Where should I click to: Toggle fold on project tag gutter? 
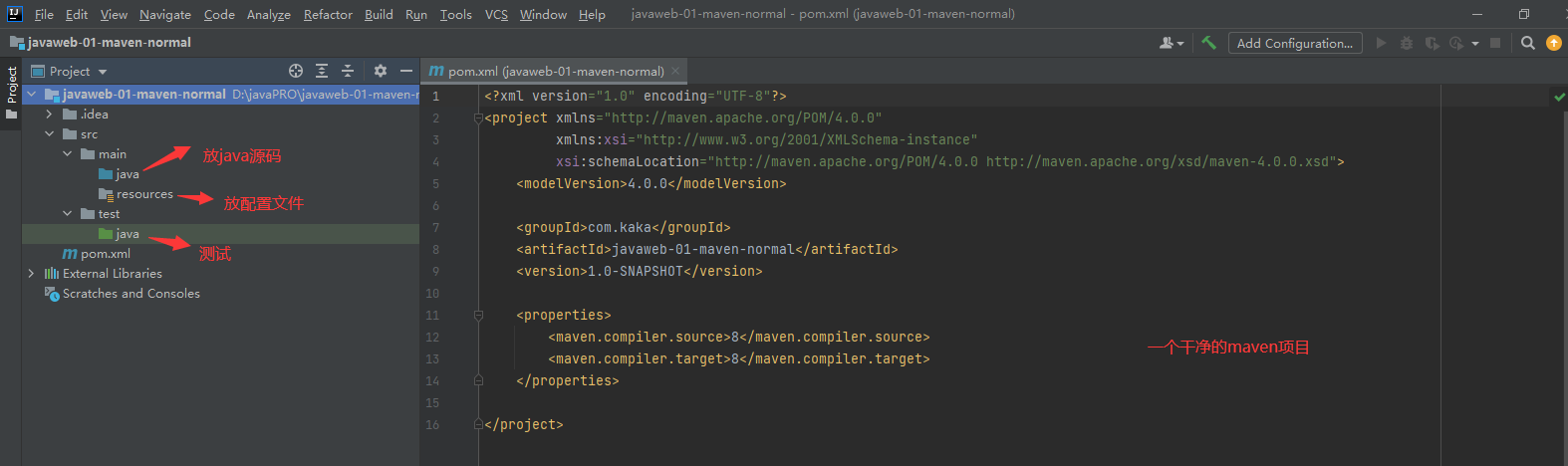tap(478, 117)
